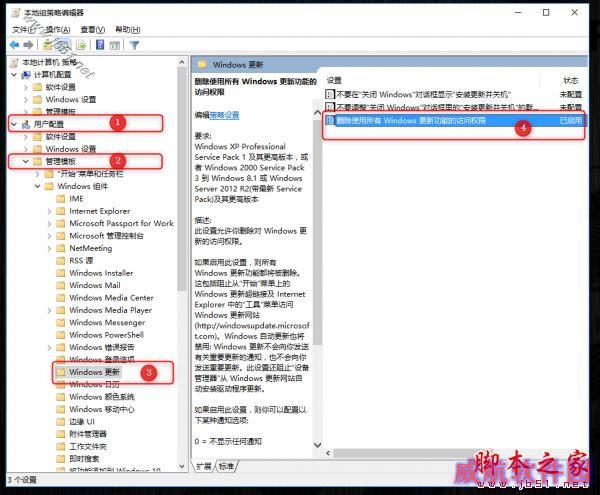Expand the Internet Explorer chevron

pos(49,211)
